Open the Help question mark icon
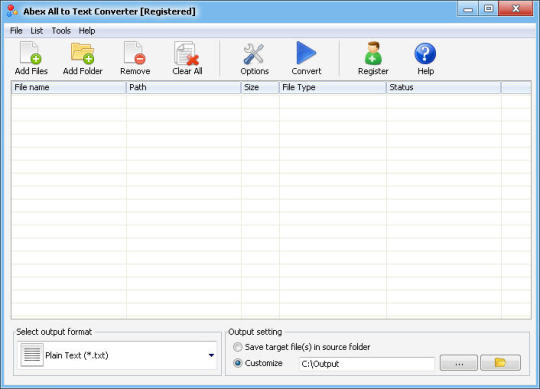The image size is (540, 389). click(425, 53)
